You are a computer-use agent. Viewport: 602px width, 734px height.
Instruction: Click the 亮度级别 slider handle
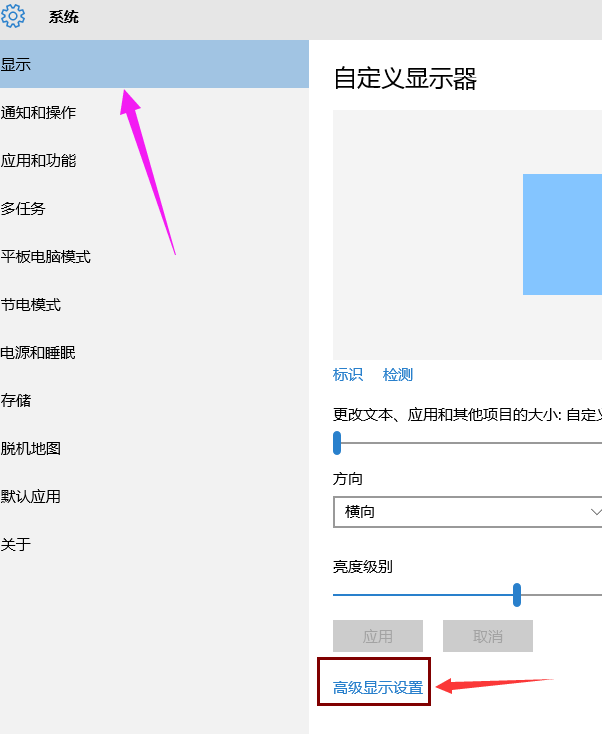coord(517,595)
